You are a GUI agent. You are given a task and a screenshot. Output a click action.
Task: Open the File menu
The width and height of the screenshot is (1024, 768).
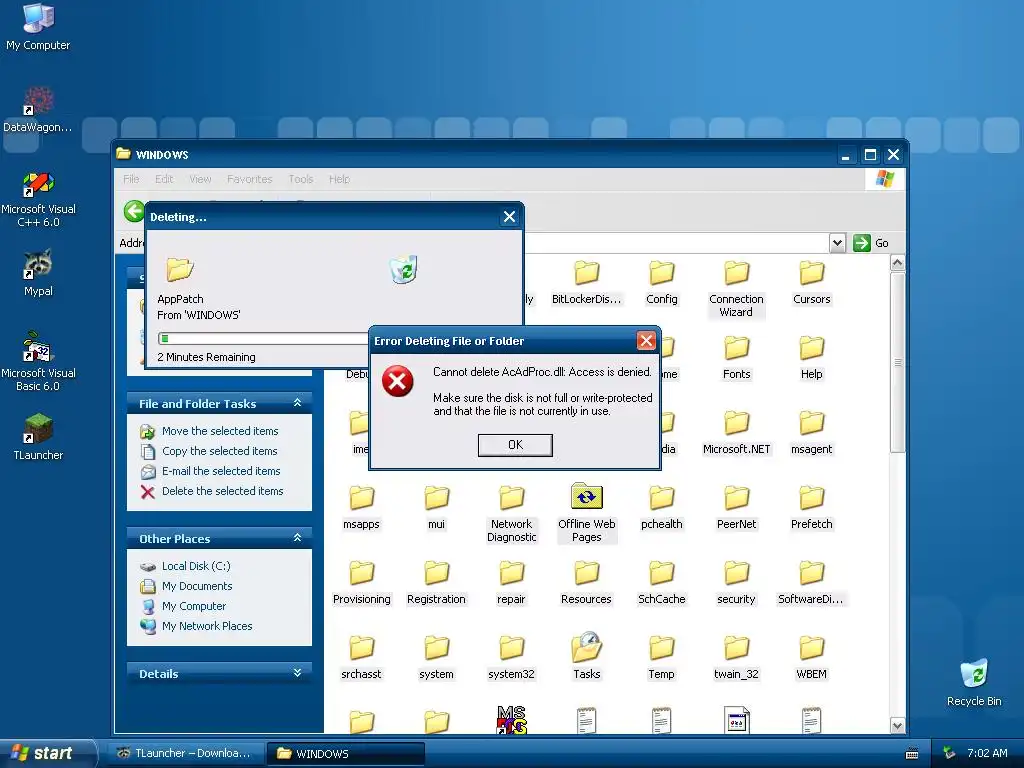pyautogui.click(x=131, y=179)
